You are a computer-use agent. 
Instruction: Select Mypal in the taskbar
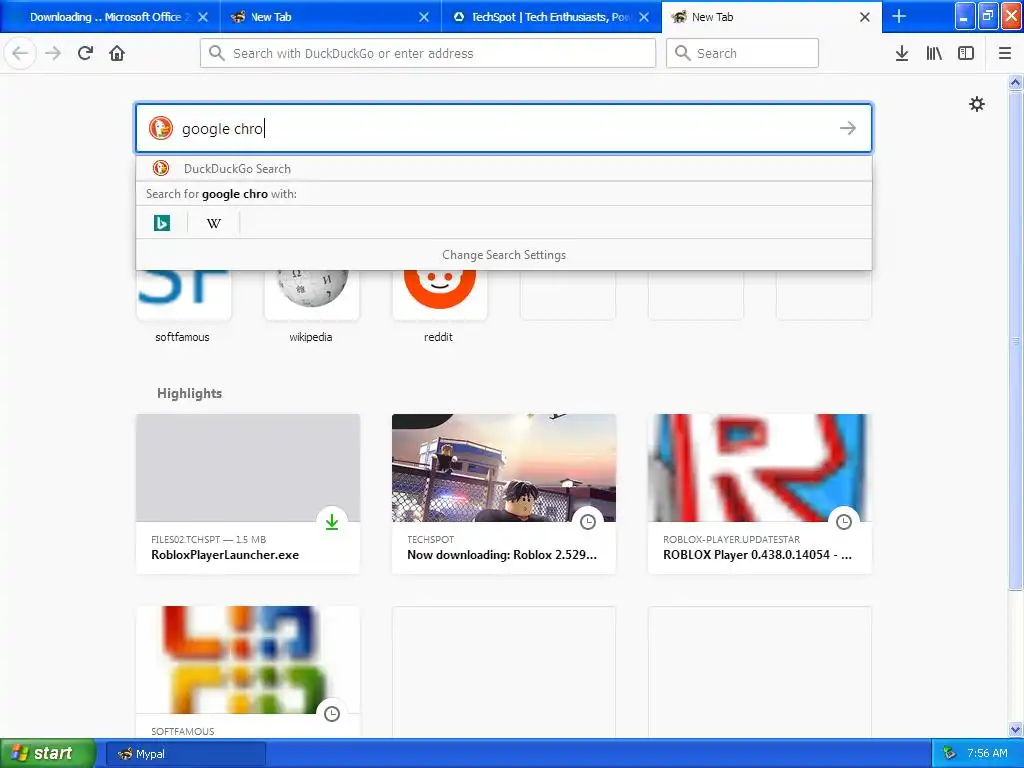coord(185,754)
